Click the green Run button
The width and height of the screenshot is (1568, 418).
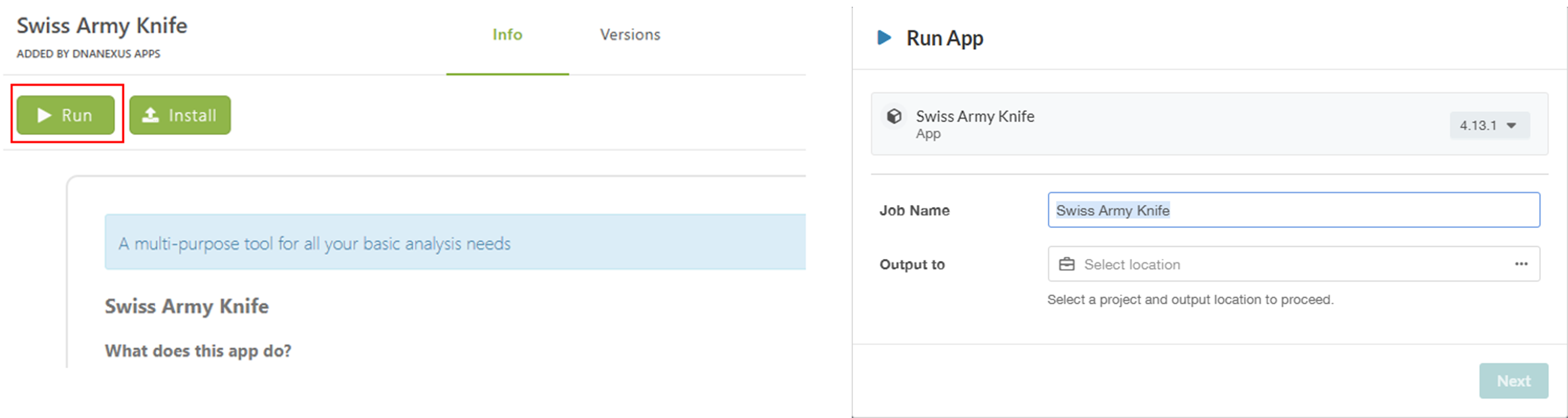65,115
